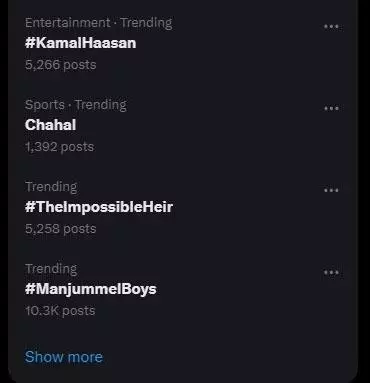Screen dimensions: 370x383
Task: Click Show more trends link
Action: pyautogui.click(x=64, y=357)
